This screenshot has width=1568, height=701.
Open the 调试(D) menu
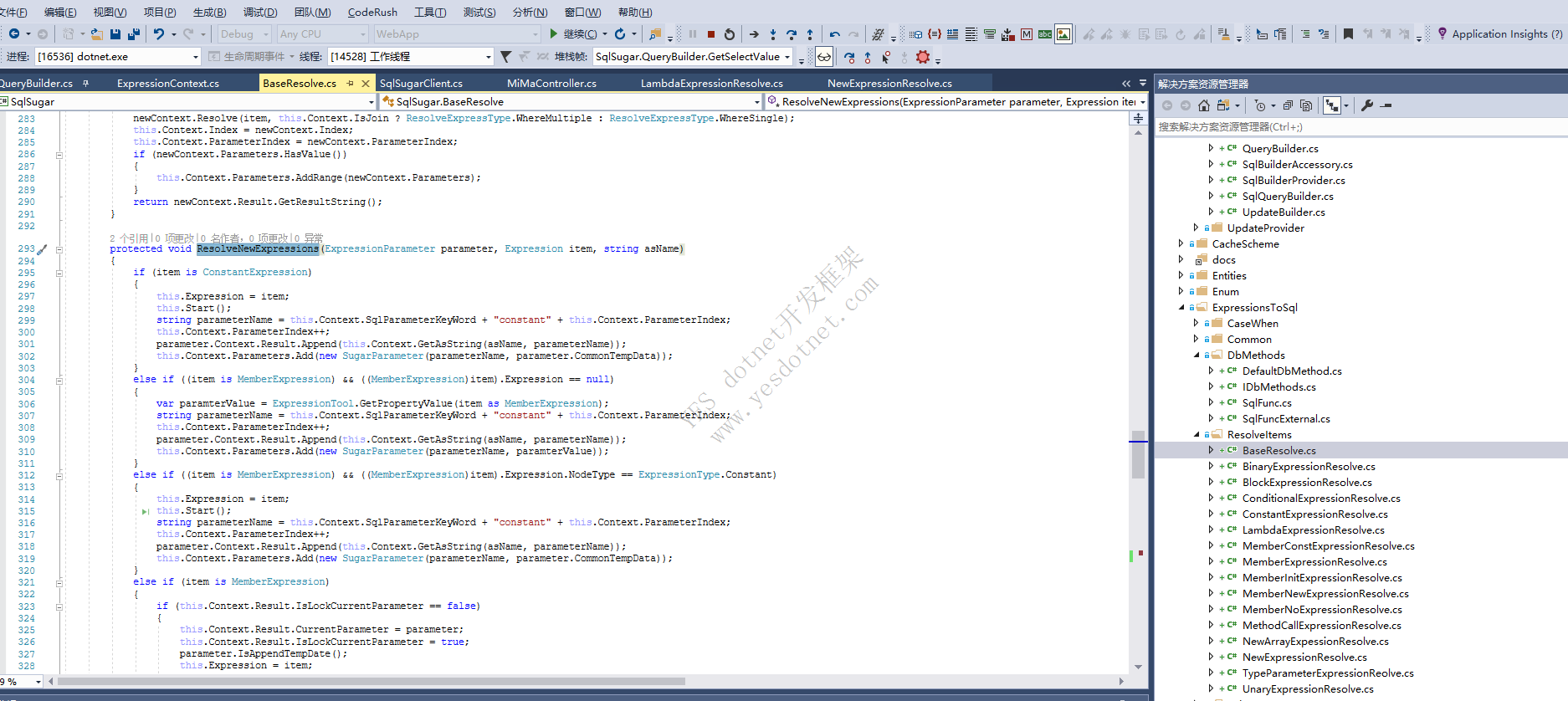tap(260, 13)
